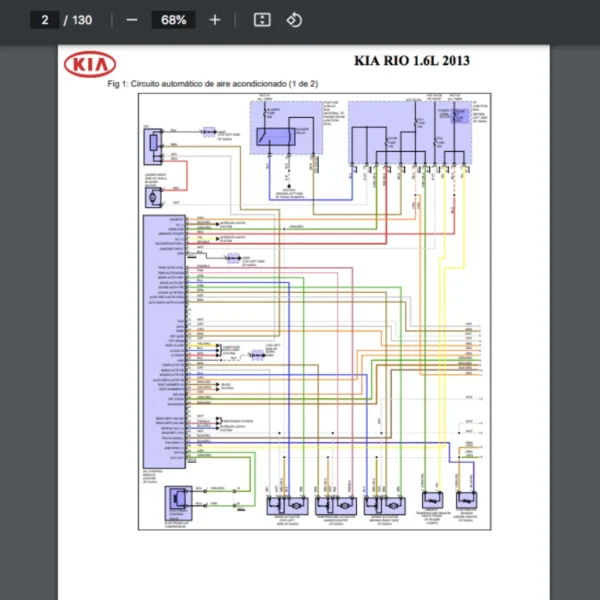Click the 68% zoom level field

pyautogui.click(x=174, y=20)
